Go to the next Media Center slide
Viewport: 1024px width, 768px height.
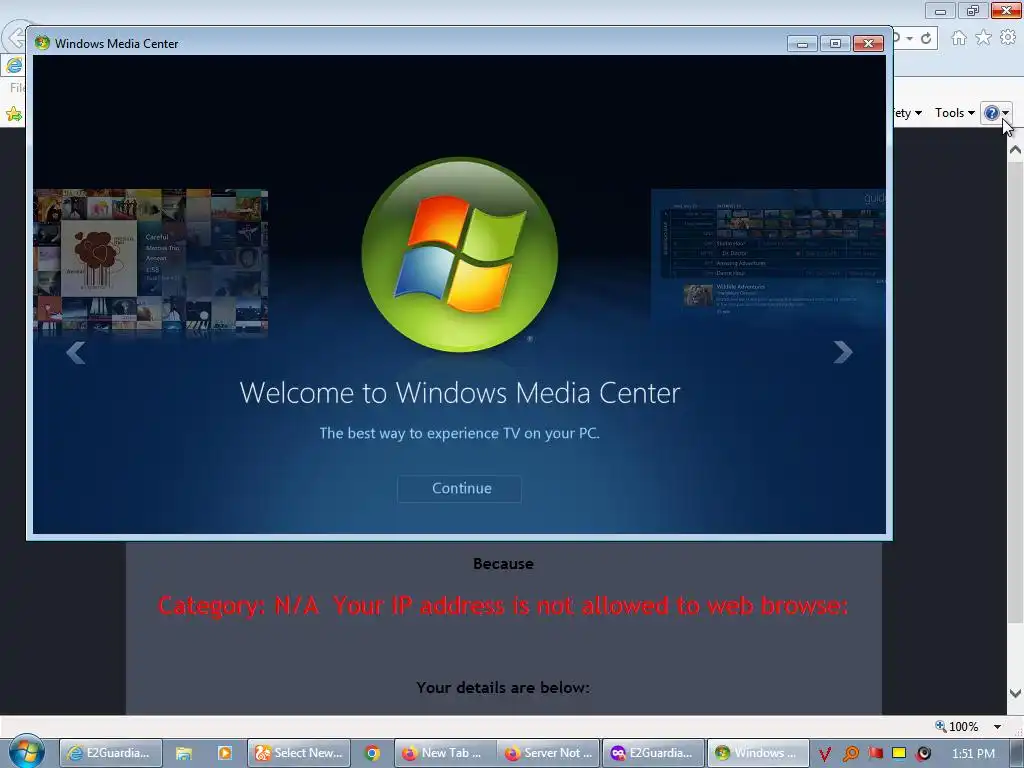pos(842,352)
